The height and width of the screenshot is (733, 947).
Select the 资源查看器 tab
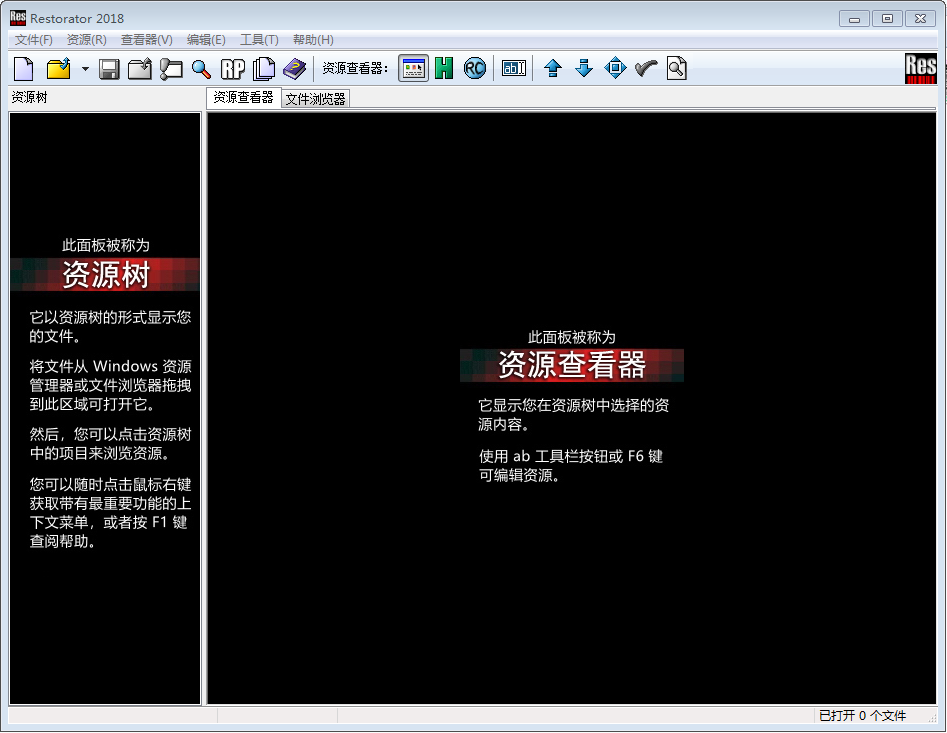pyautogui.click(x=243, y=98)
